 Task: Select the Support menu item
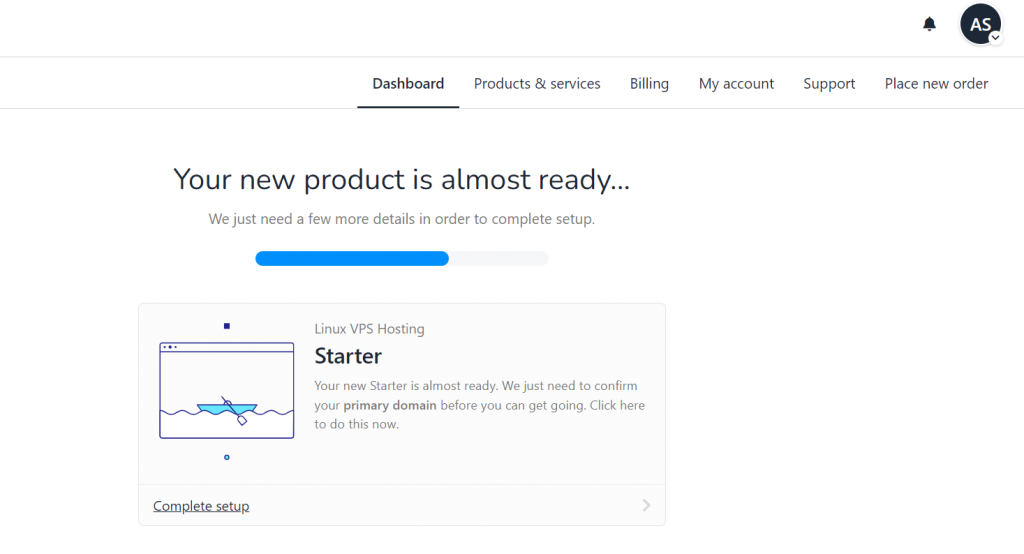click(x=829, y=84)
